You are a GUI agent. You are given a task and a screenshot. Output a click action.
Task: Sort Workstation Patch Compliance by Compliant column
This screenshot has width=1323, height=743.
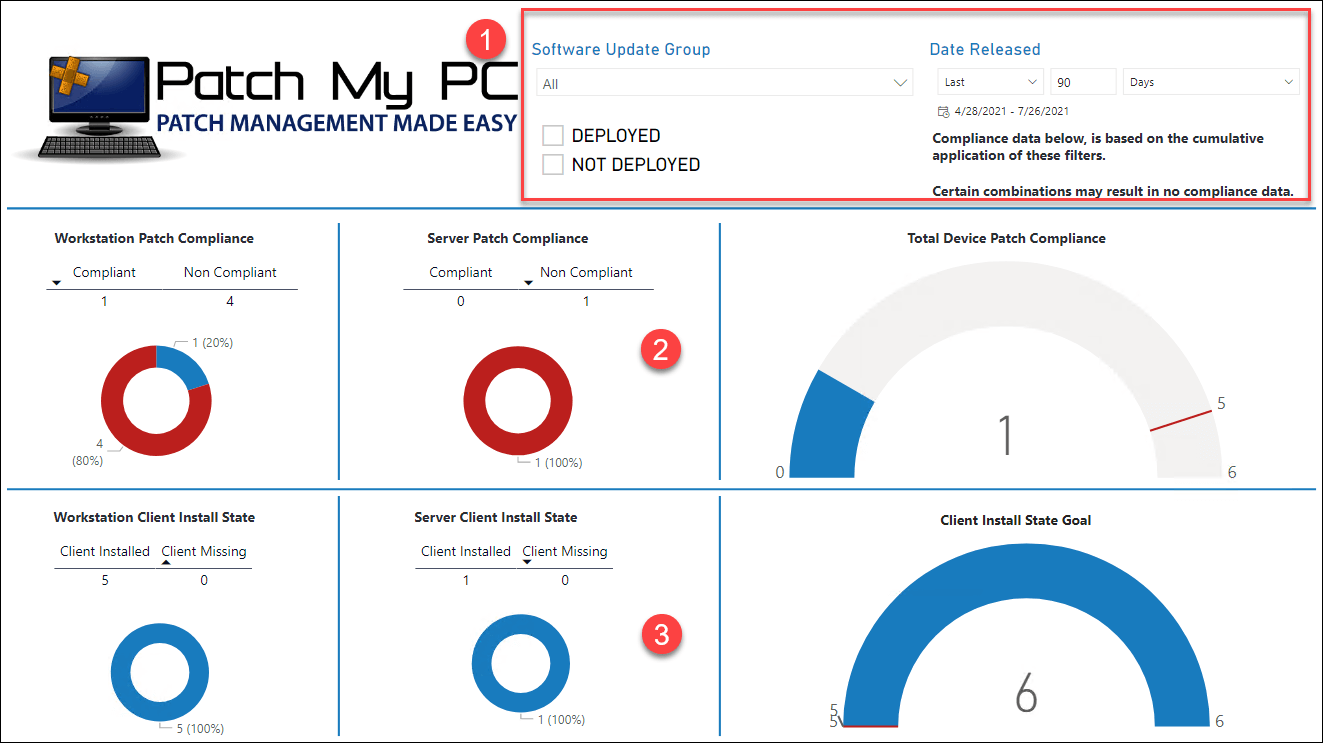(104, 272)
